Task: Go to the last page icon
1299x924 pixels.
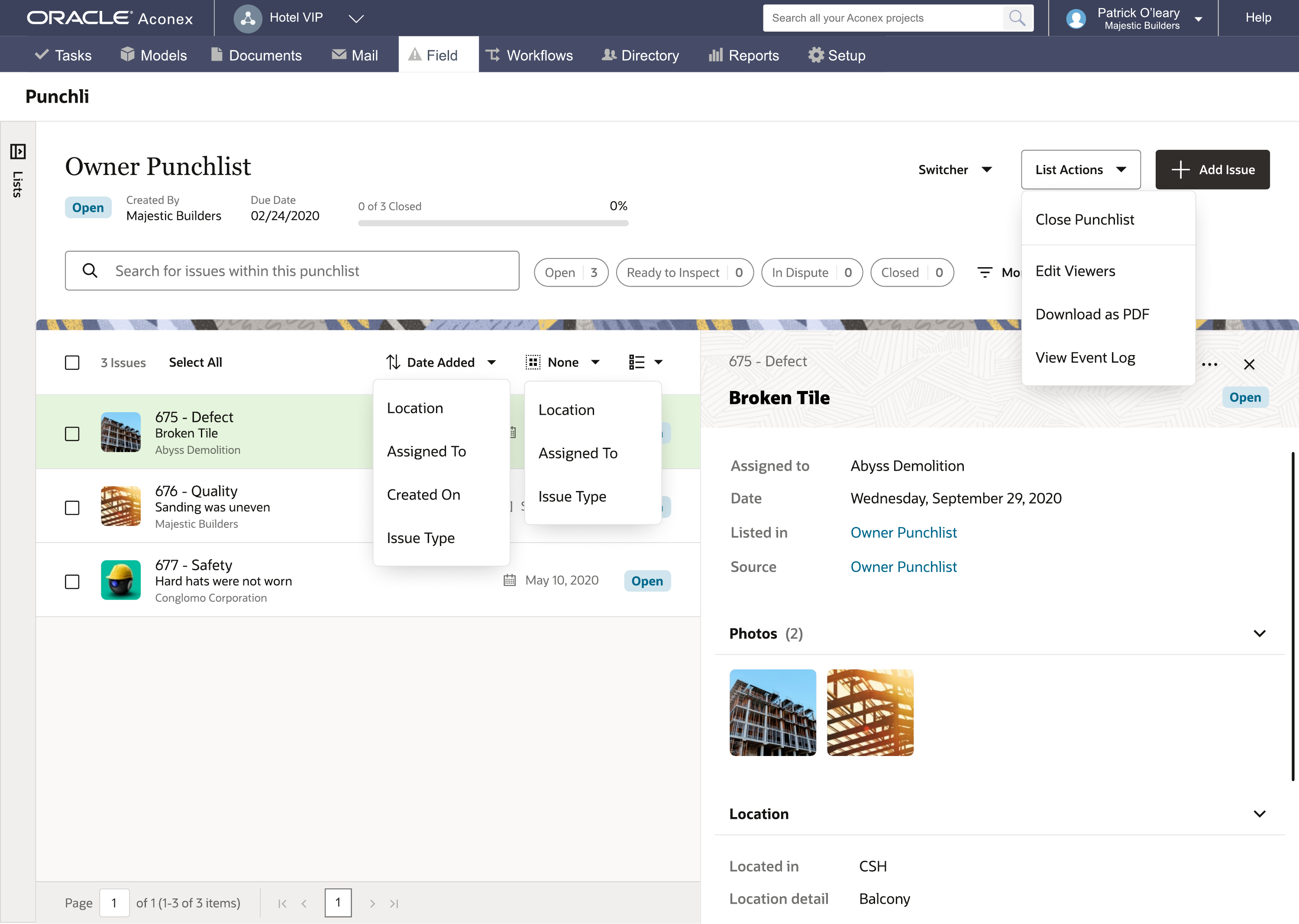Action: tap(394, 904)
